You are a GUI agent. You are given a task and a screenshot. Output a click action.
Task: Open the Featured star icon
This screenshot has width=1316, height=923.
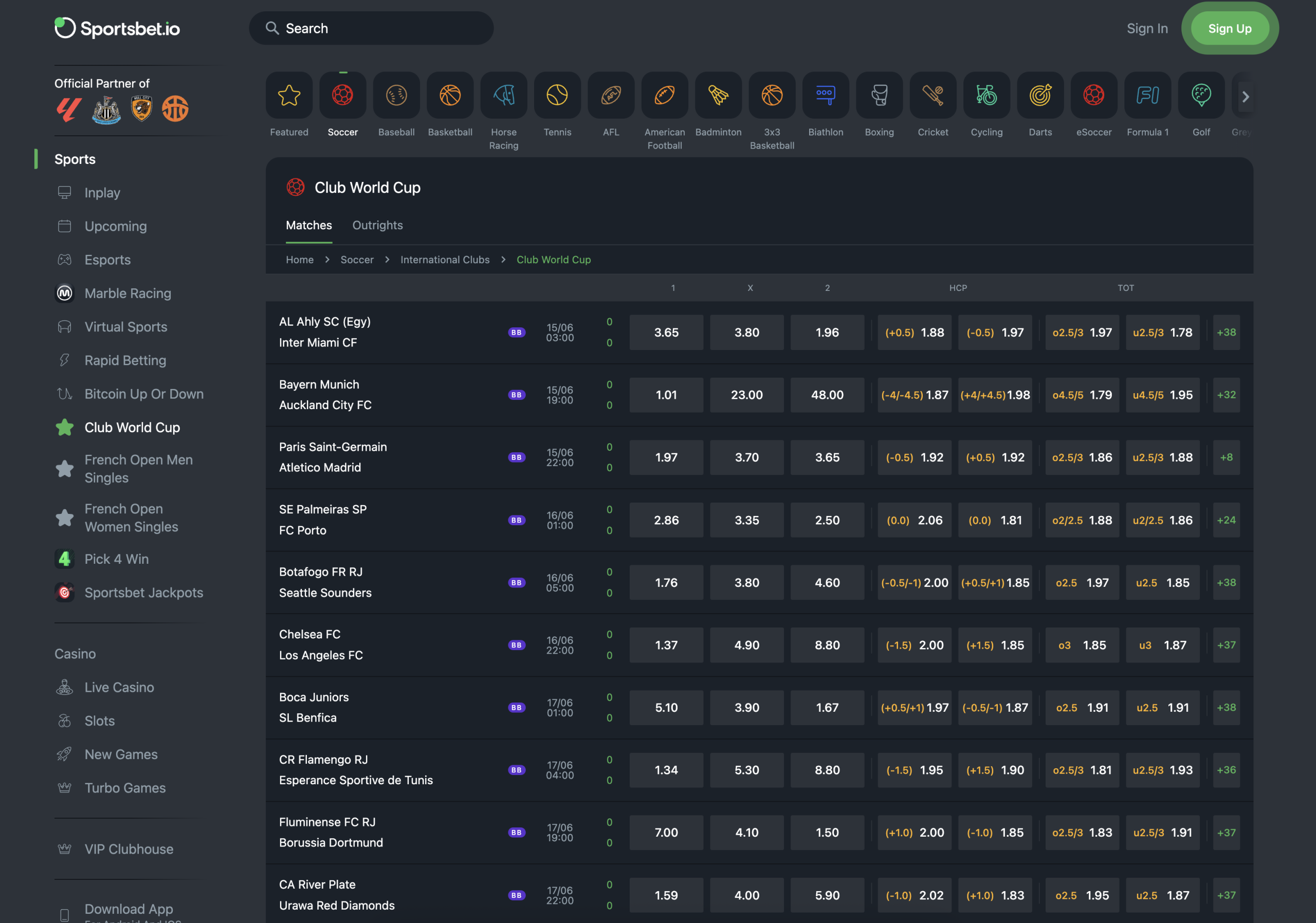coord(289,95)
